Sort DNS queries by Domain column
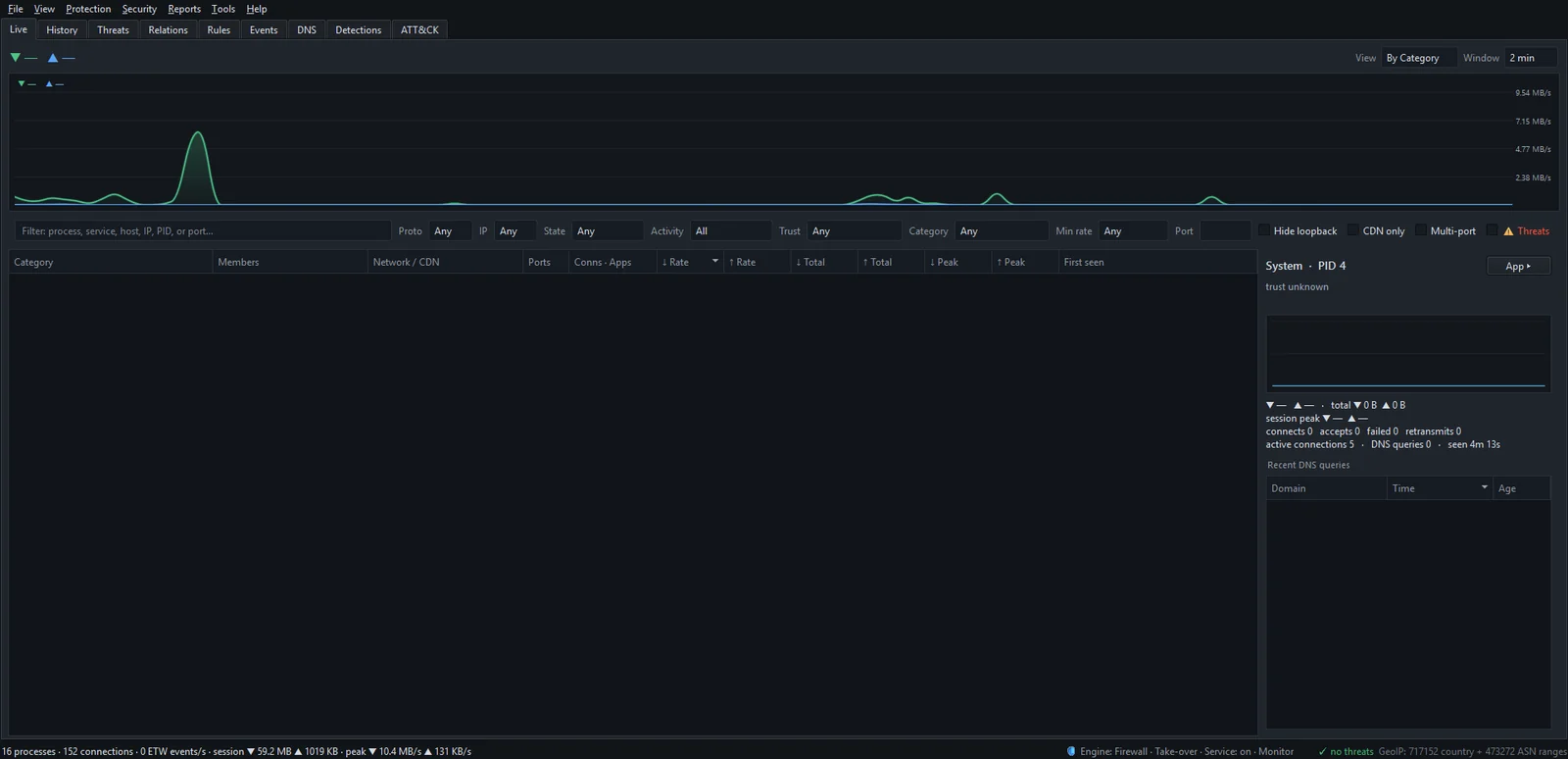 point(1326,488)
